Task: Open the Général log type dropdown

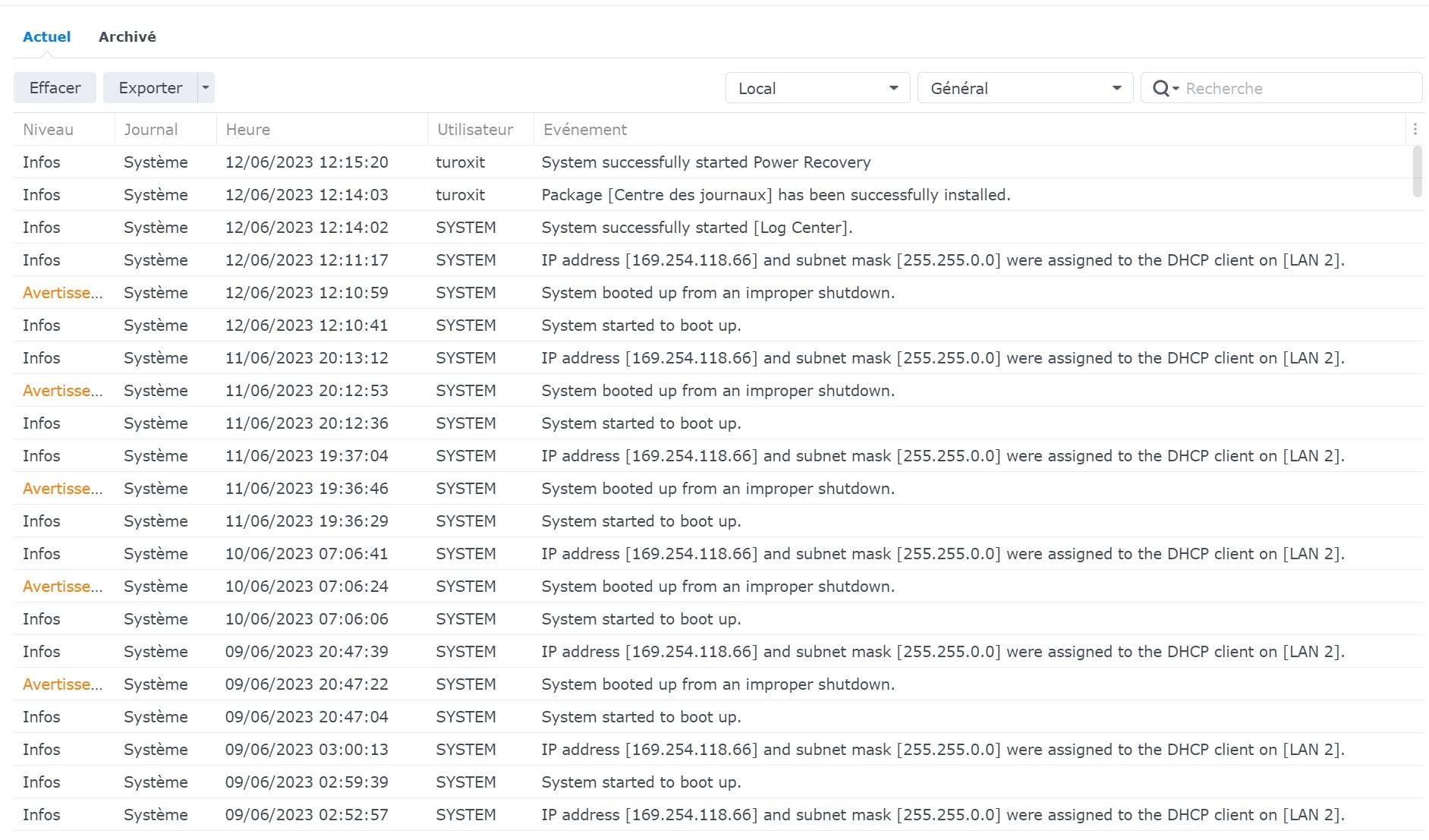Action: pos(1025,89)
